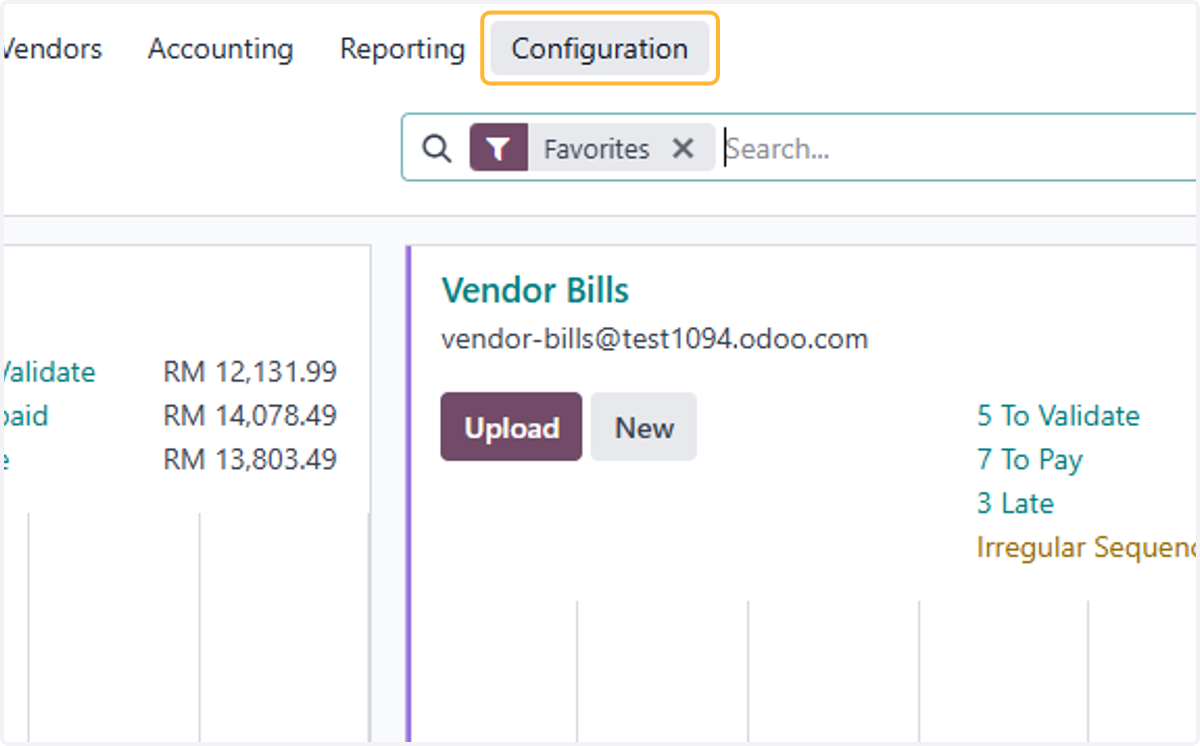Open the Reporting menu

pos(402,48)
